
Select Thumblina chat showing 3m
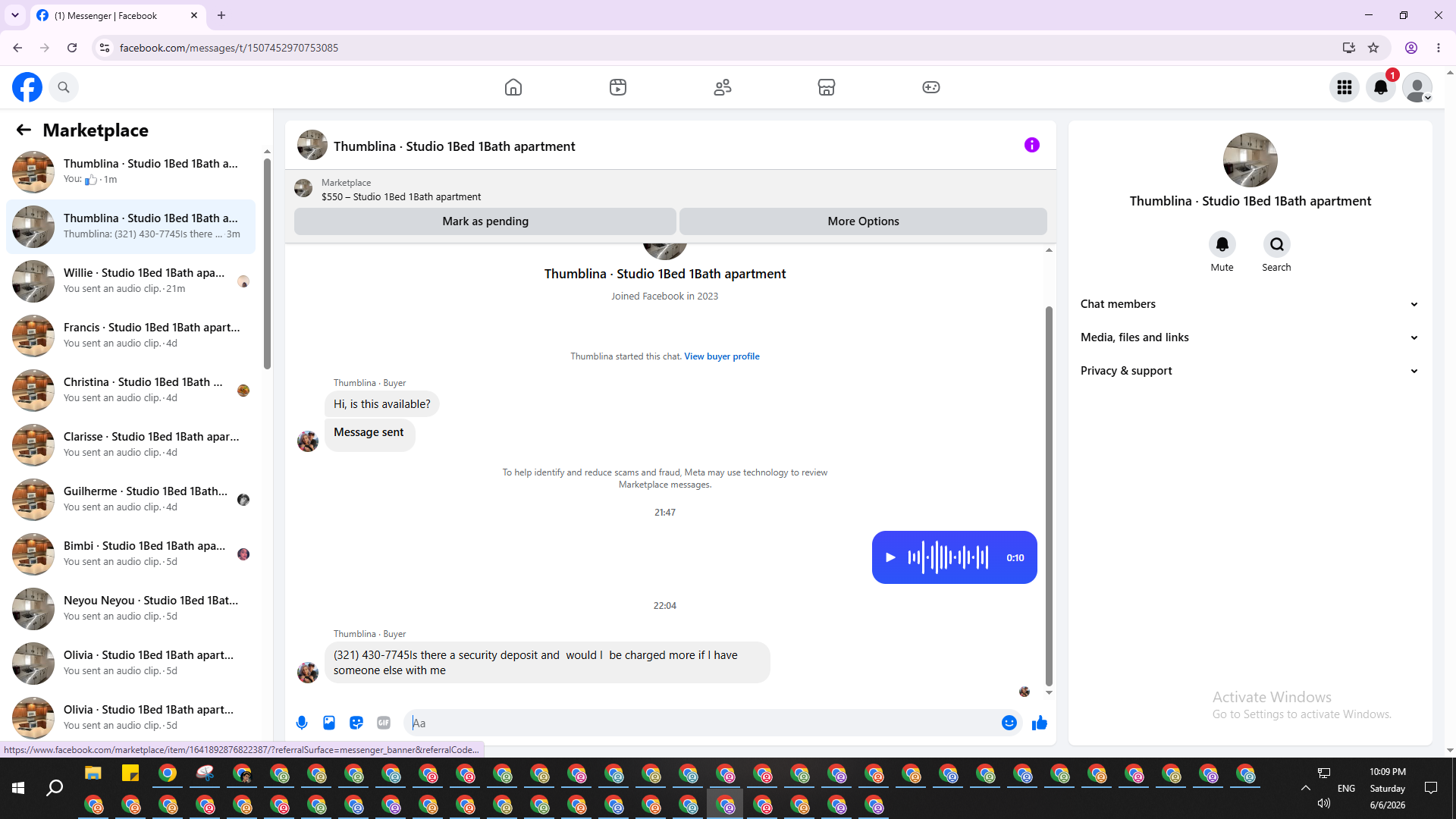130,227
